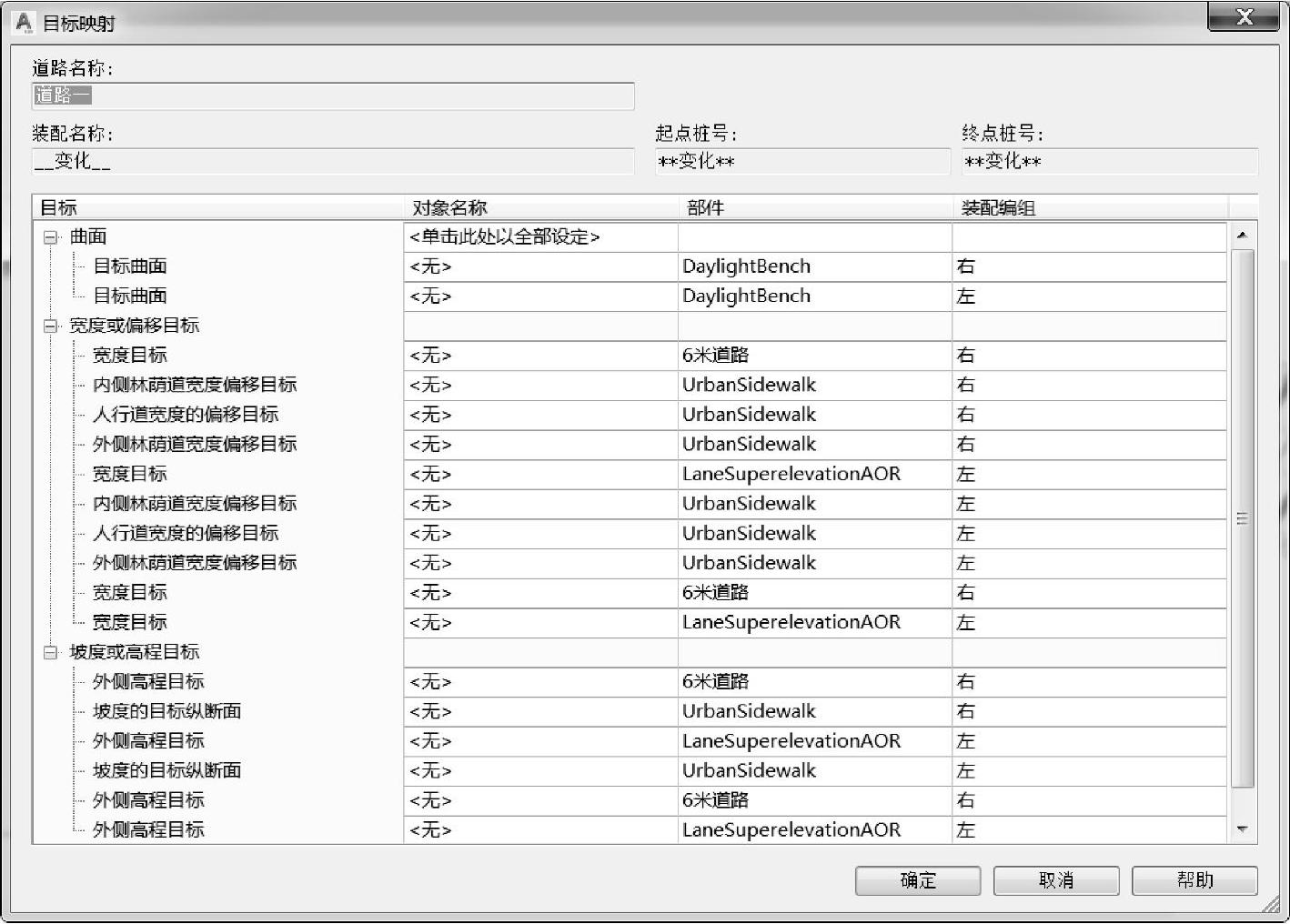Viewport: 1290px width, 924px height.
Task: Click the 起点桩号 field
Action: pyautogui.click(x=802, y=162)
